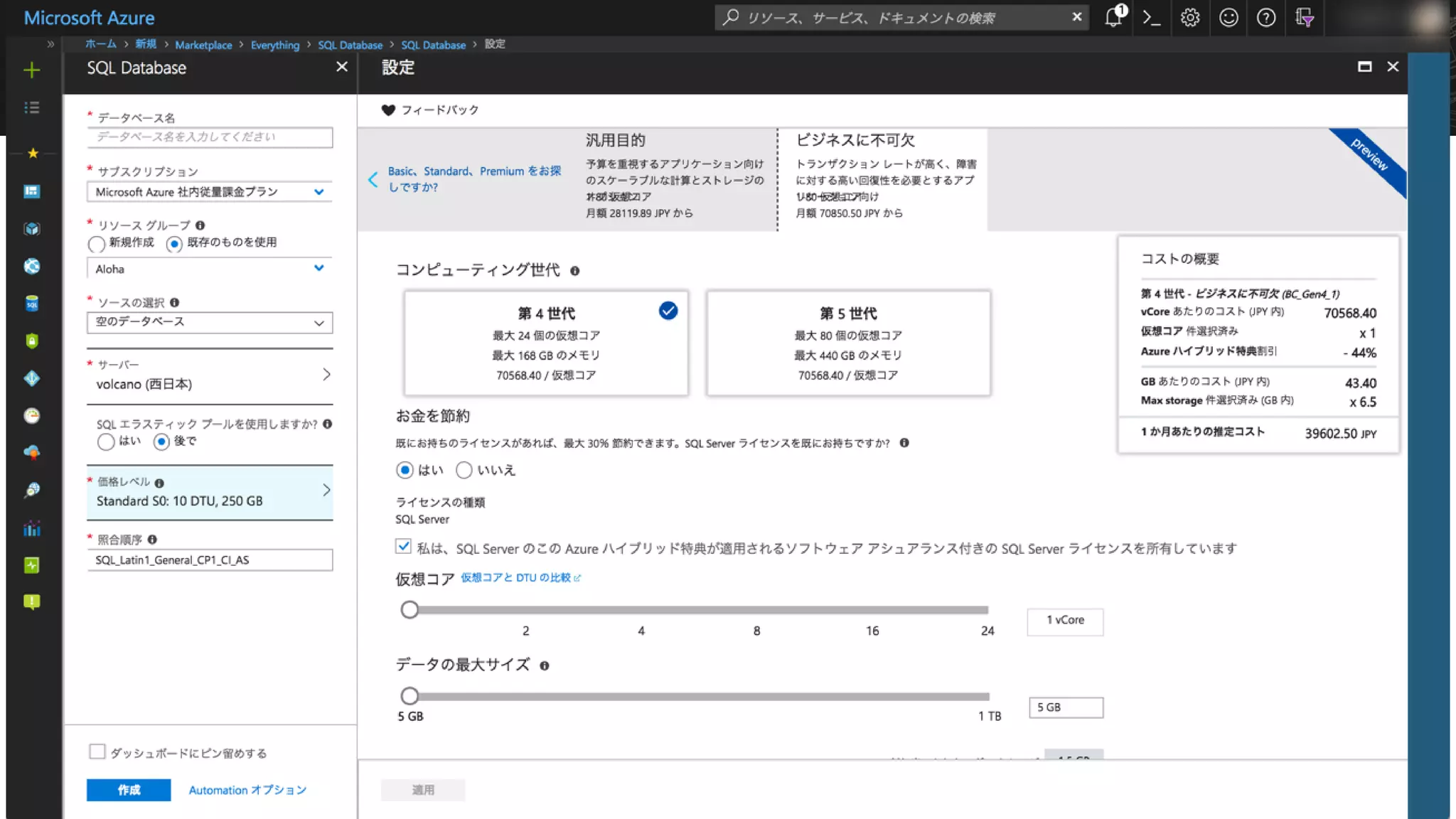
Task: Click the favorites star in sidebar
Action: point(32,153)
